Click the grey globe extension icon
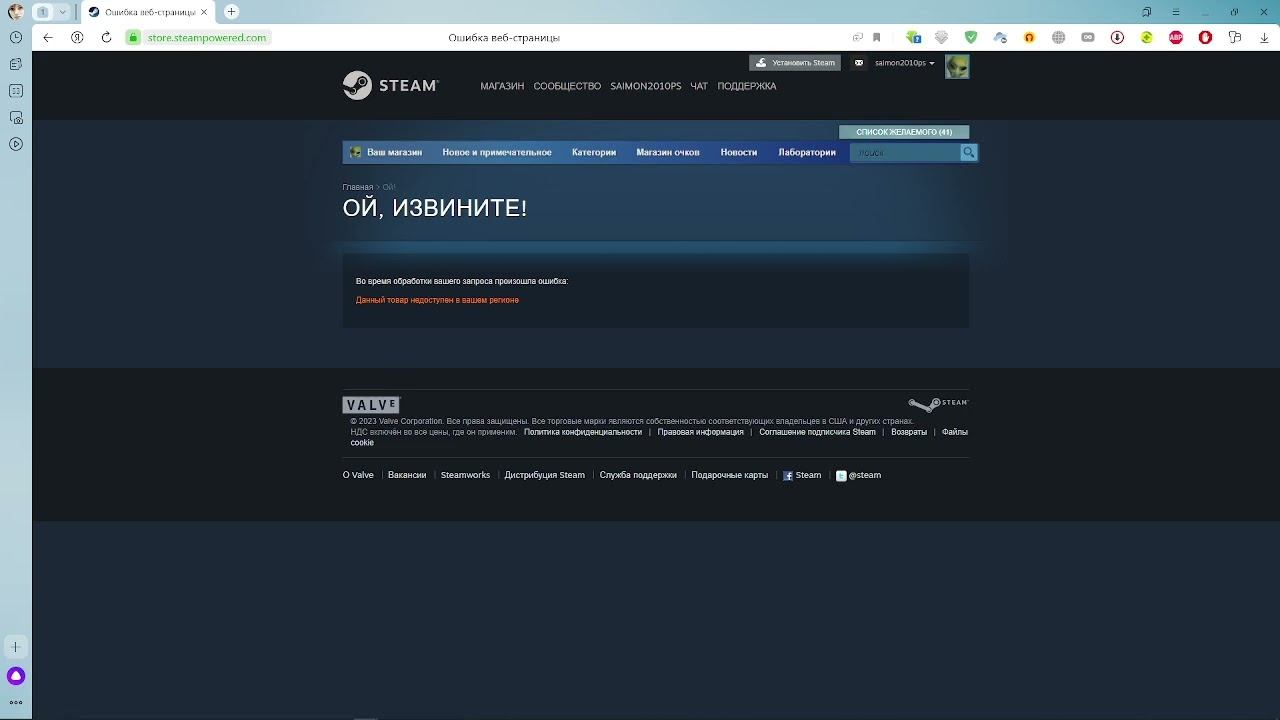 tap(1058, 37)
